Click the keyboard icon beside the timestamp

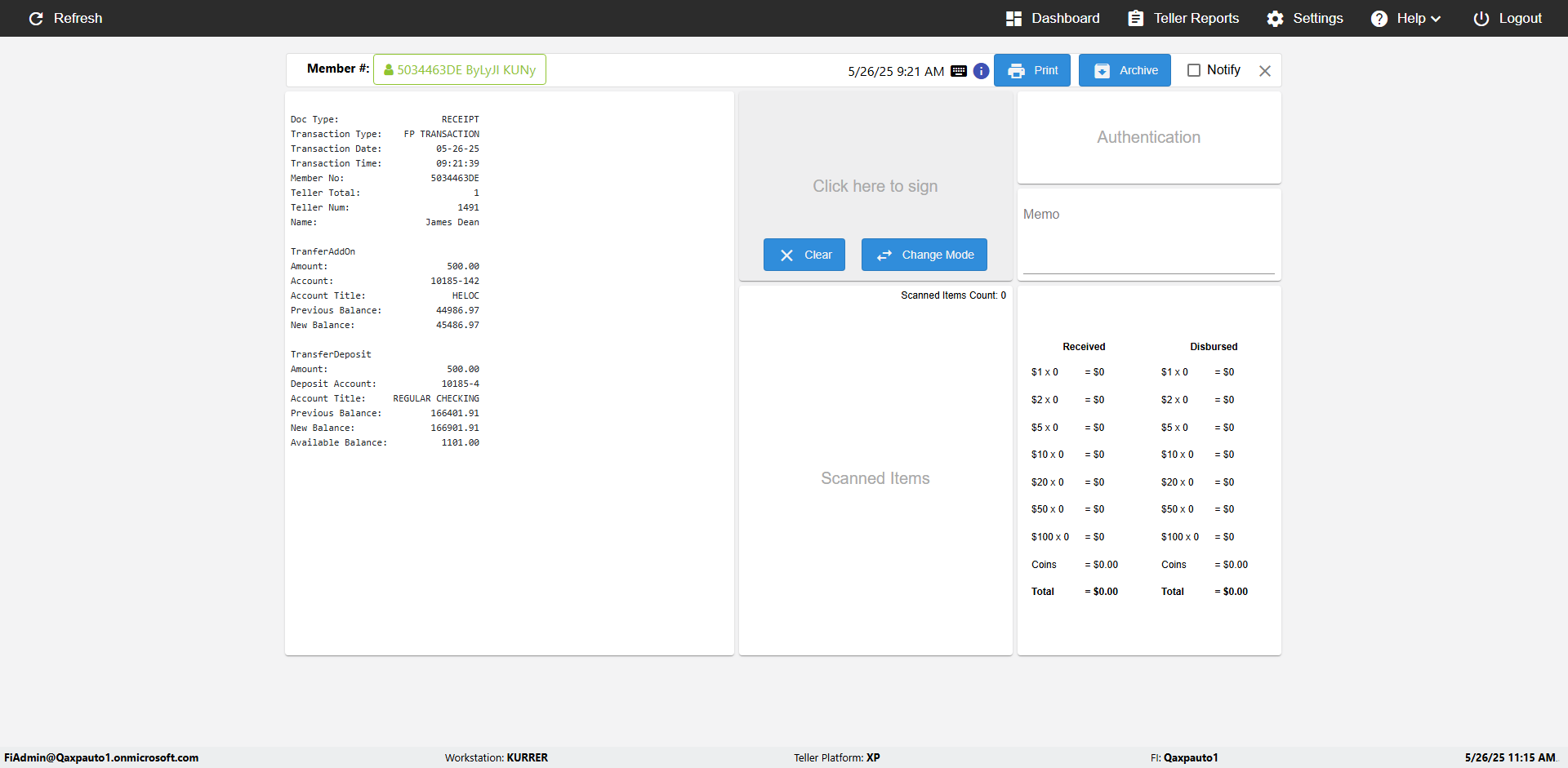959,71
